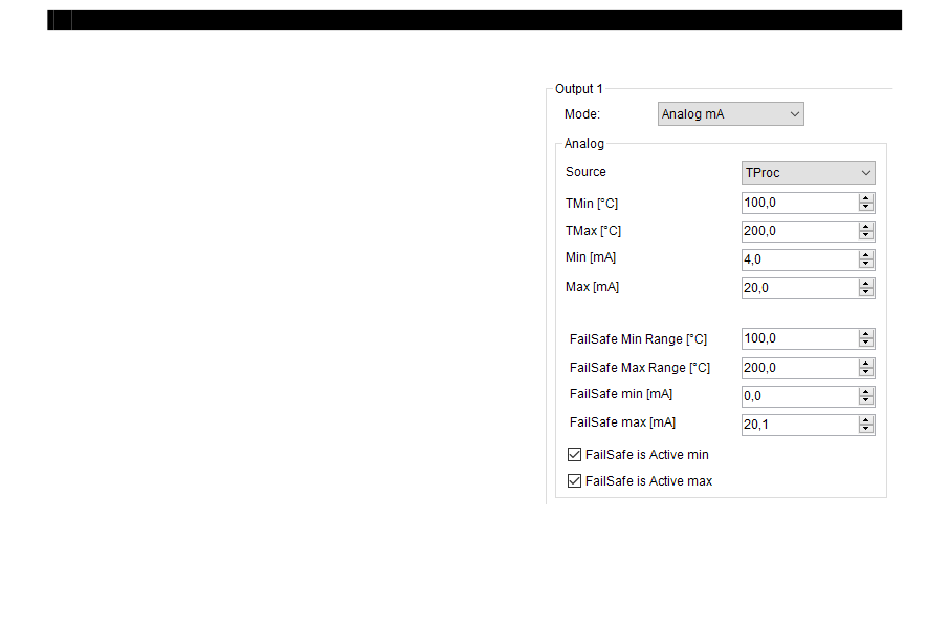Increase Min mA value with up arrow
This screenshot has width=950, height=638.
pyautogui.click(x=866, y=255)
